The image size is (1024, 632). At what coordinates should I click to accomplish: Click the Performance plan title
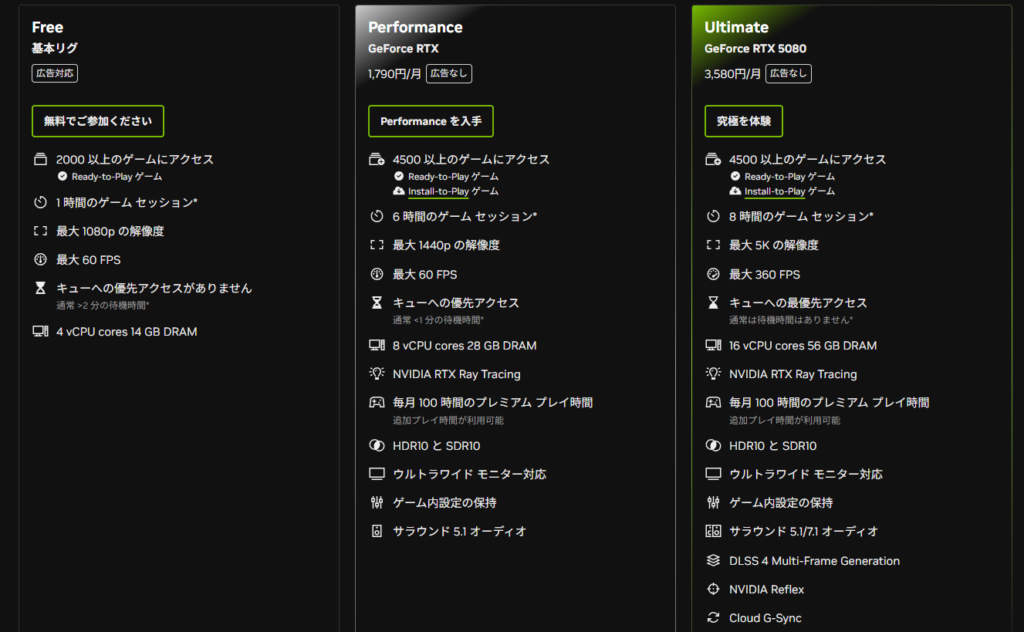(x=415, y=27)
